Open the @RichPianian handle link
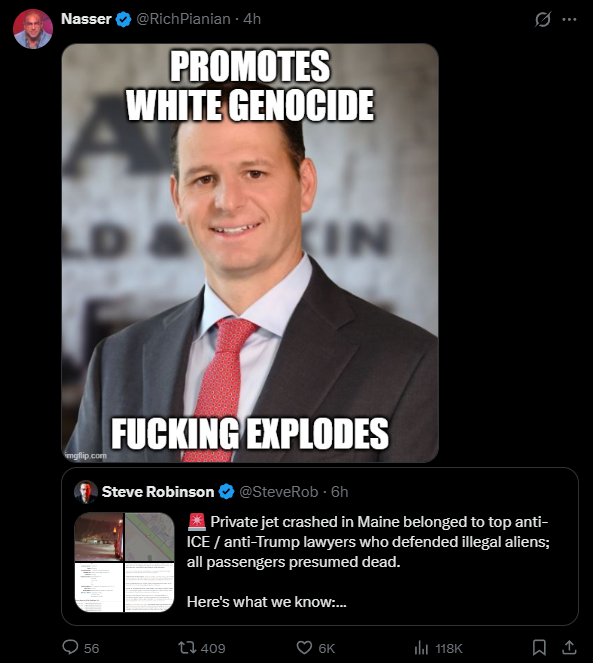 (183, 19)
